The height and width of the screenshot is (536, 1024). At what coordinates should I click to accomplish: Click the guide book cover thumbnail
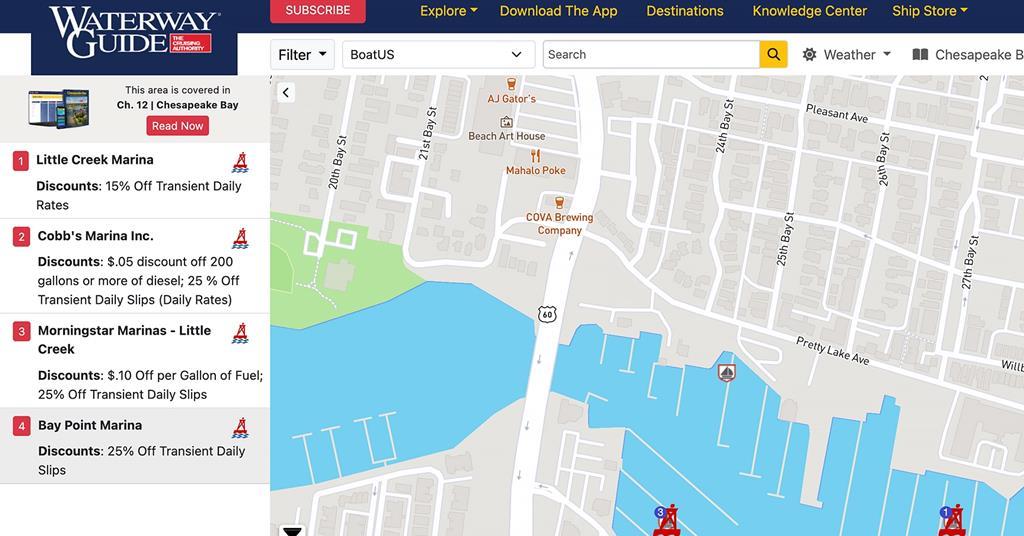tap(59, 108)
